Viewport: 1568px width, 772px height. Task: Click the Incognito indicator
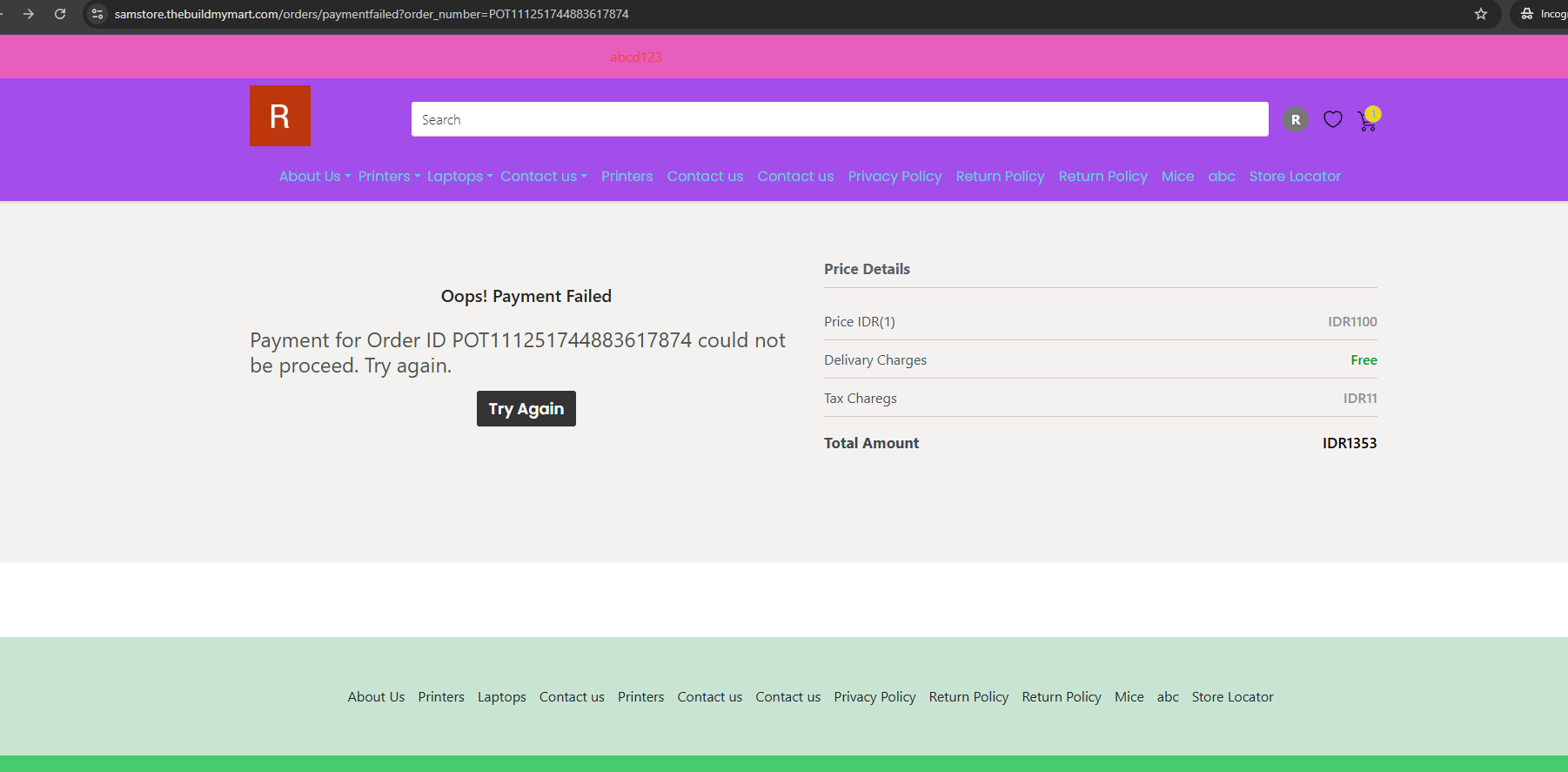coord(1542,14)
